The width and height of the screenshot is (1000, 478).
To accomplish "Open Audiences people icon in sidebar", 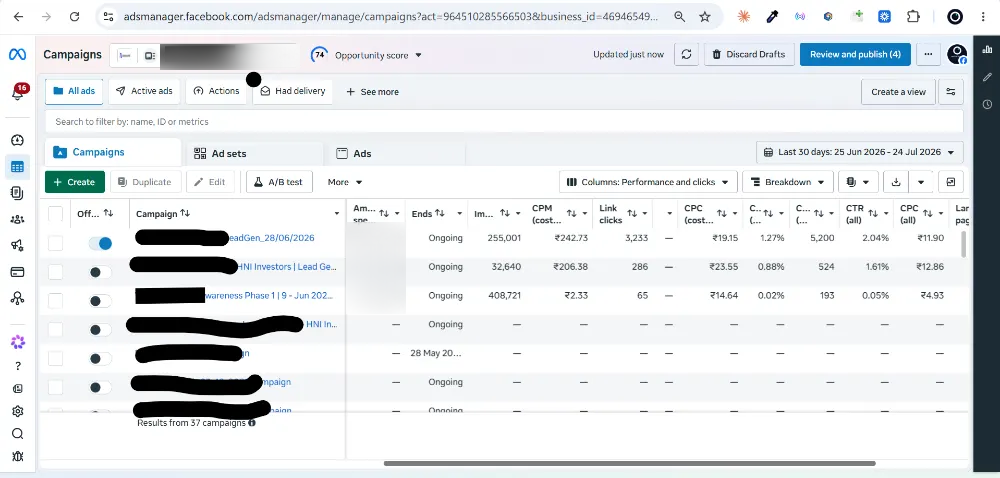I will click(x=17, y=219).
